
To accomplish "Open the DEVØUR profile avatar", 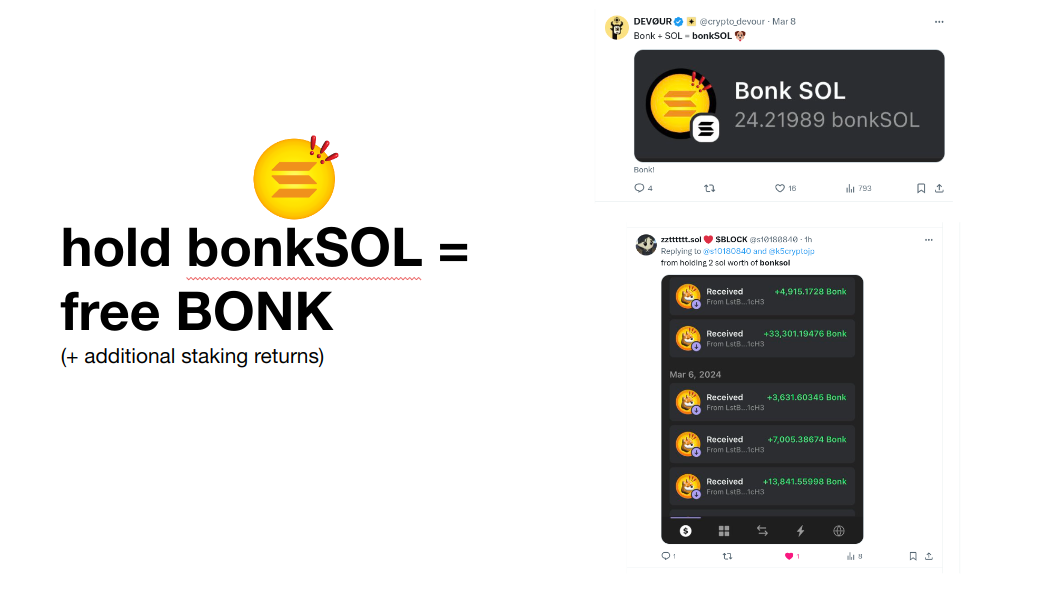I will pyautogui.click(x=616, y=28).
